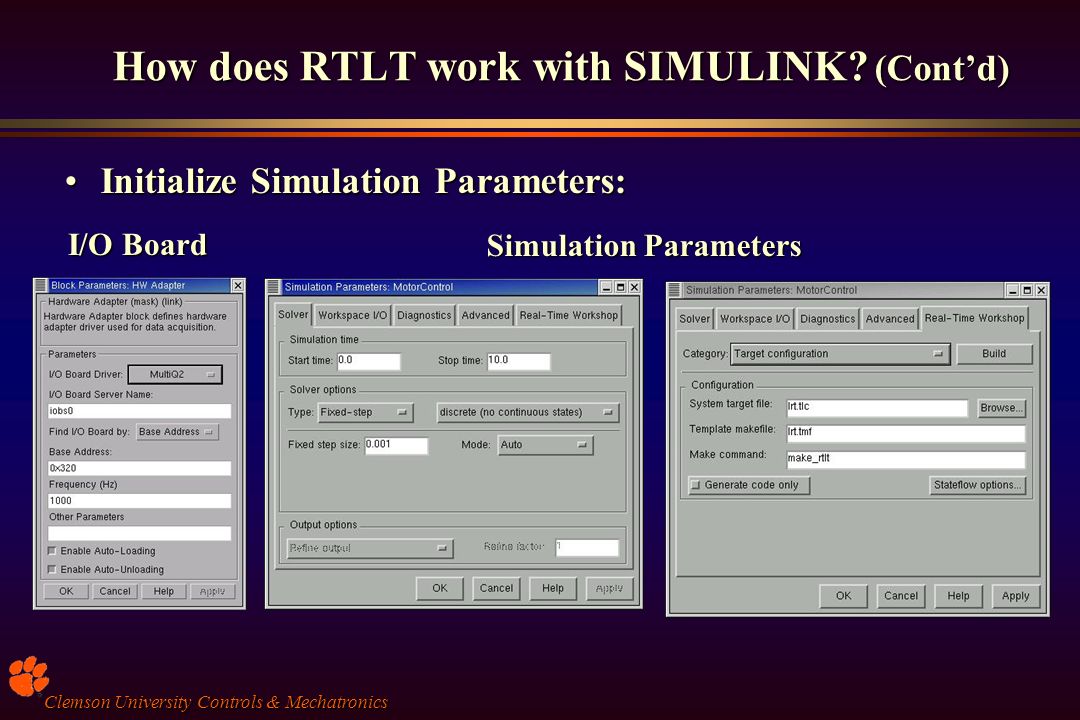This screenshot has height=720, width=1080.
Task: Click the Stop time field
Action: pyautogui.click(x=519, y=360)
